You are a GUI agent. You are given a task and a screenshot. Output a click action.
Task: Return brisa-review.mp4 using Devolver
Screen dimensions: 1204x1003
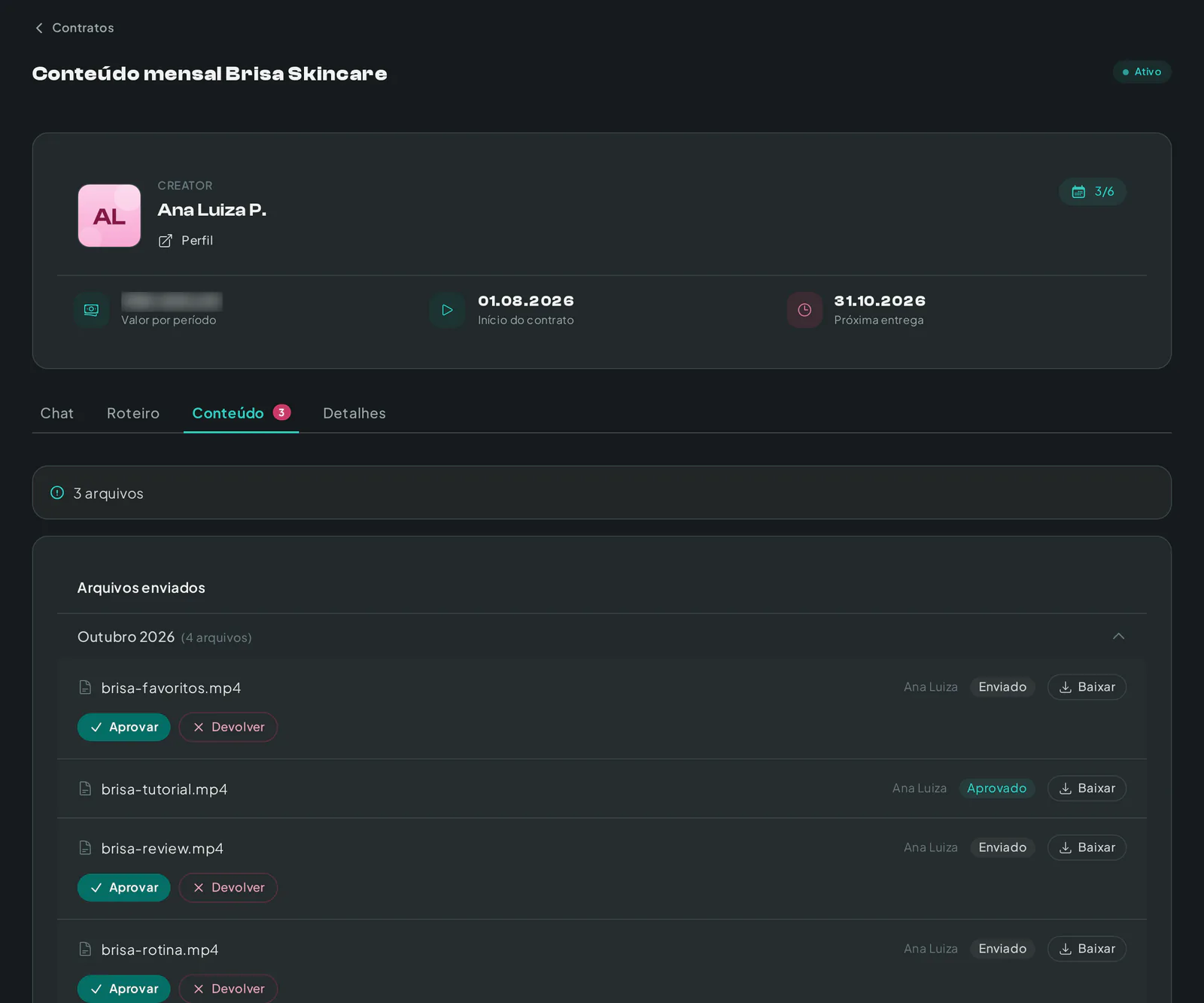click(x=228, y=888)
